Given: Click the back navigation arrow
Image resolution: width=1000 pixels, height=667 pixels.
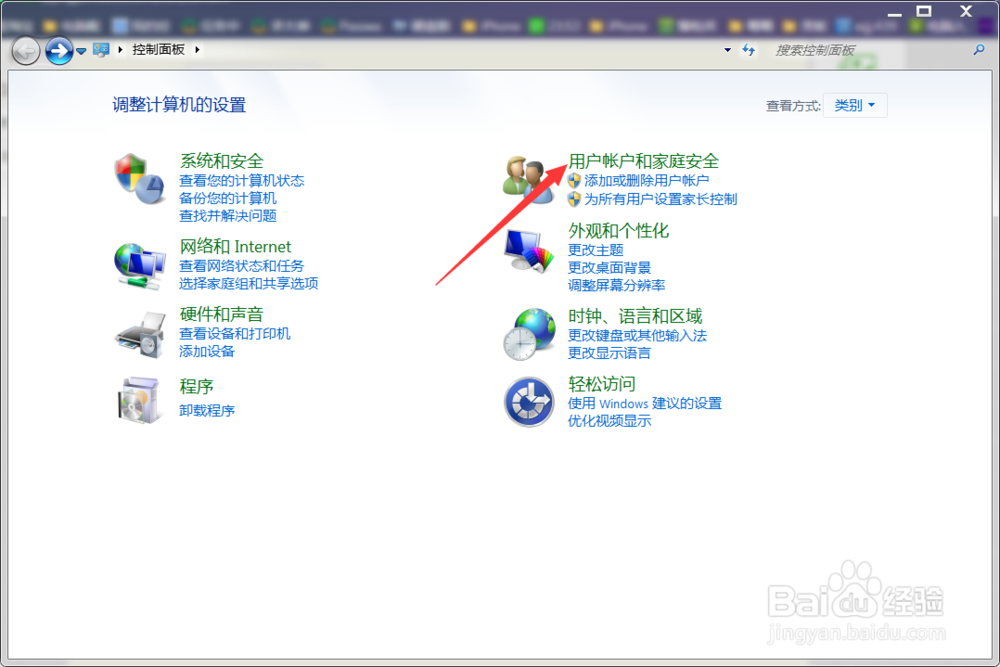Looking at the screenshot, I should 27,50.
